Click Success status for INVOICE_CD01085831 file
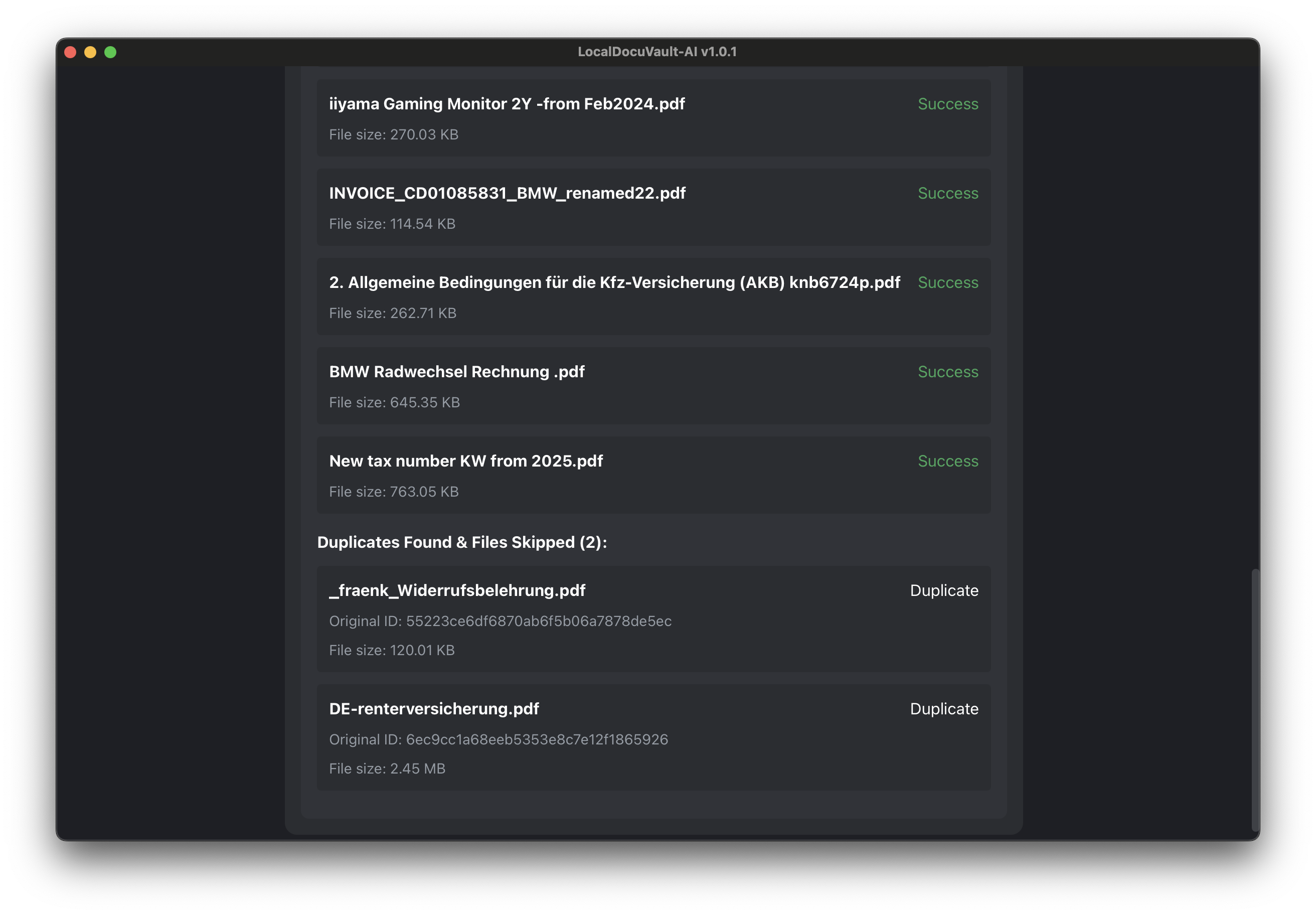Screen dimensions: 1316x915 point(948,193)
